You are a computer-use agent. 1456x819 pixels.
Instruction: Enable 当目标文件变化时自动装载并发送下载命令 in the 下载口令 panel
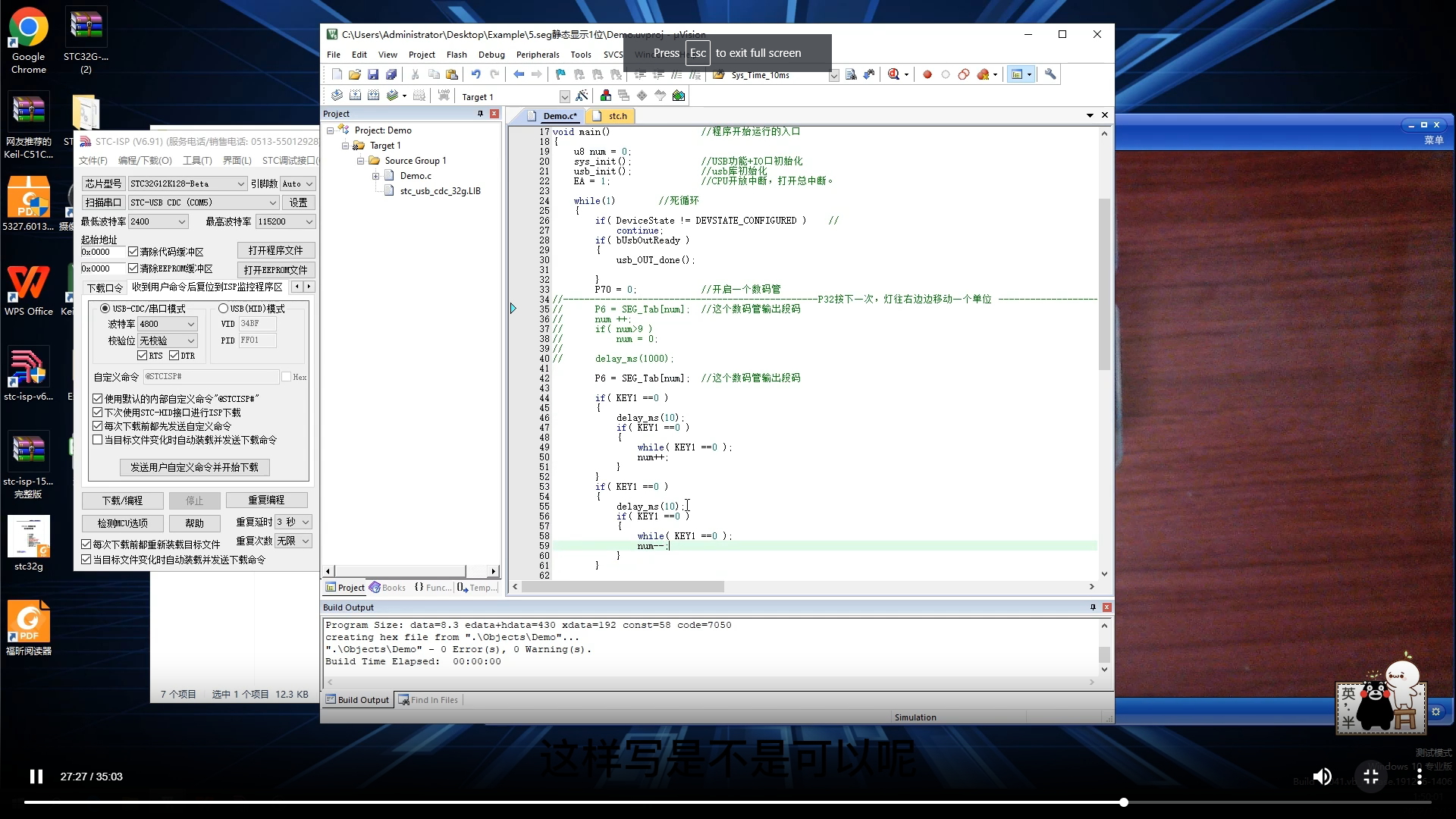[98, 440]
